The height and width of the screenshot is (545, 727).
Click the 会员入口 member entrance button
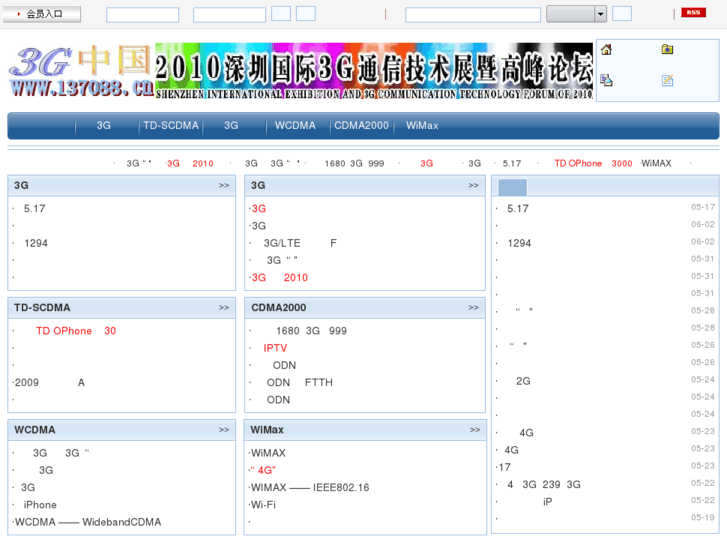[42, 14]
